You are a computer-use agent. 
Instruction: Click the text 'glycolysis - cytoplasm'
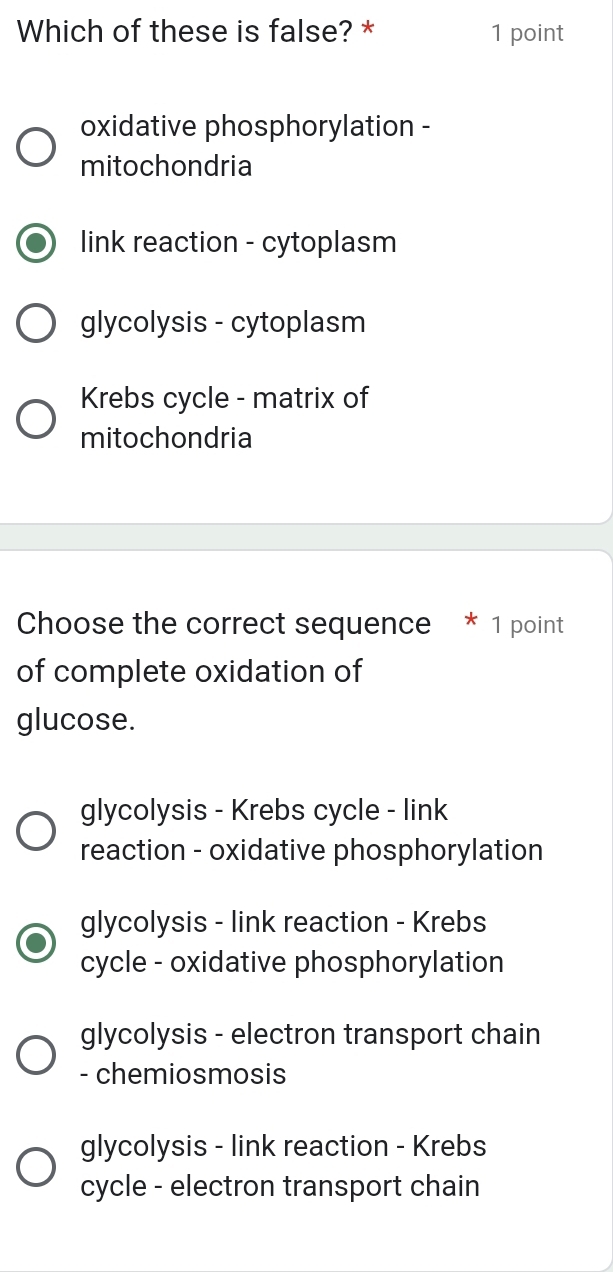(223, 322)
